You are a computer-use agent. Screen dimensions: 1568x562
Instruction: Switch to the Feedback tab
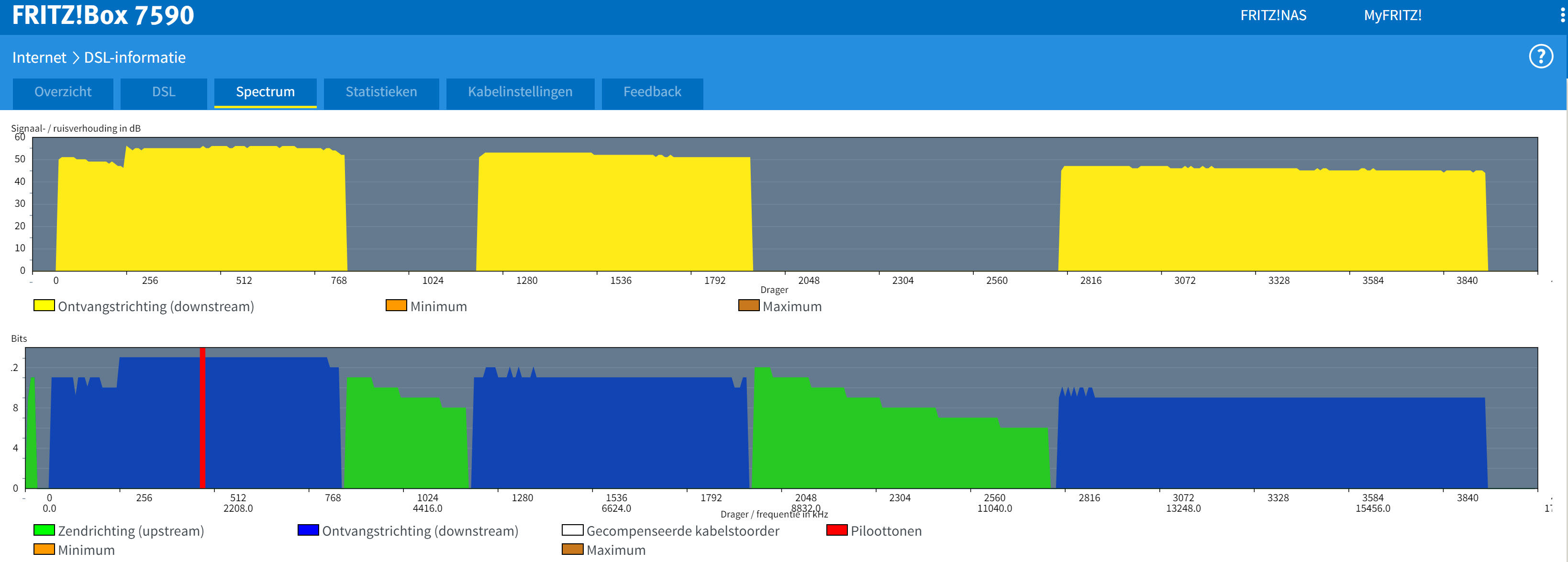click(652, 92)
